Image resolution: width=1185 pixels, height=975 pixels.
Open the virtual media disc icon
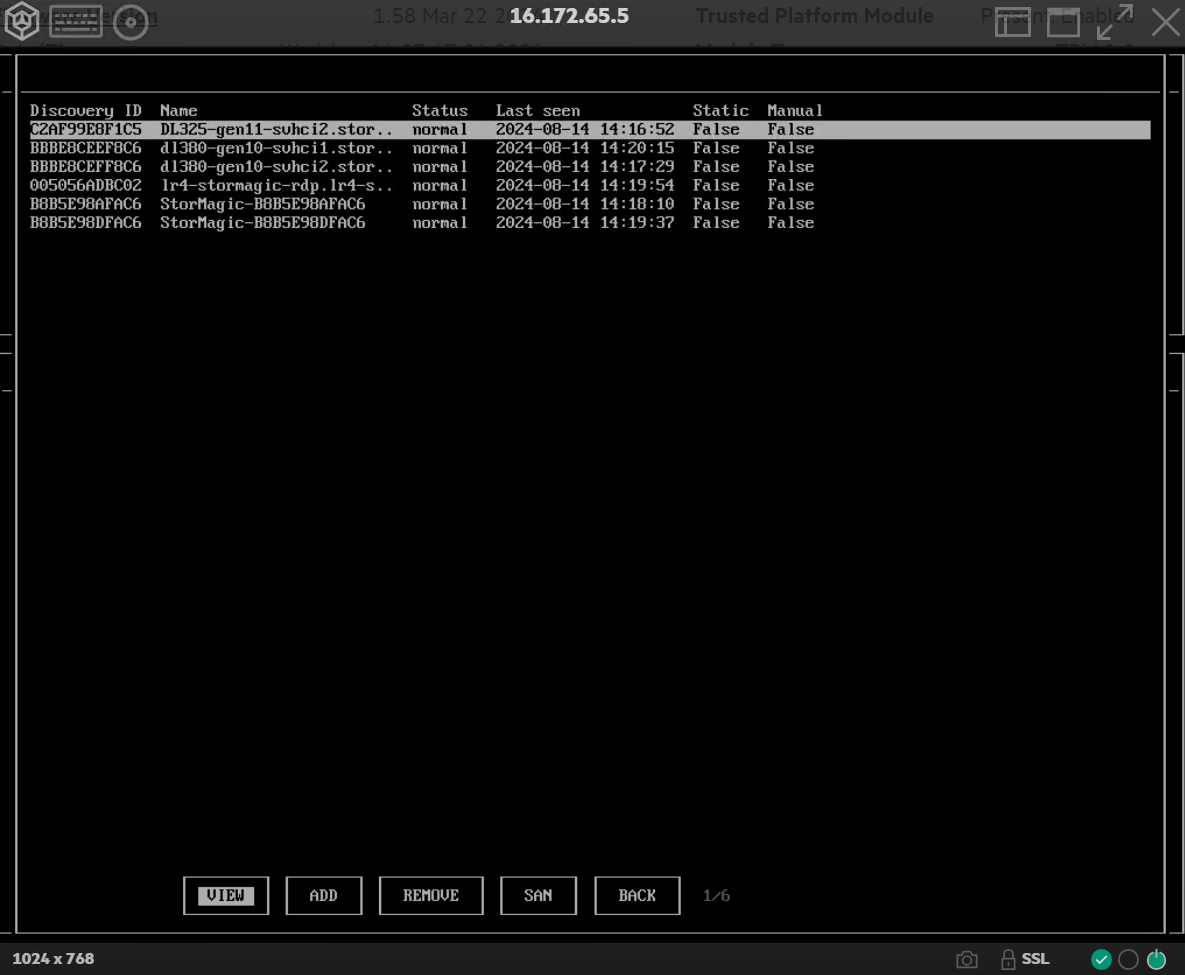(x=131, y=22)
